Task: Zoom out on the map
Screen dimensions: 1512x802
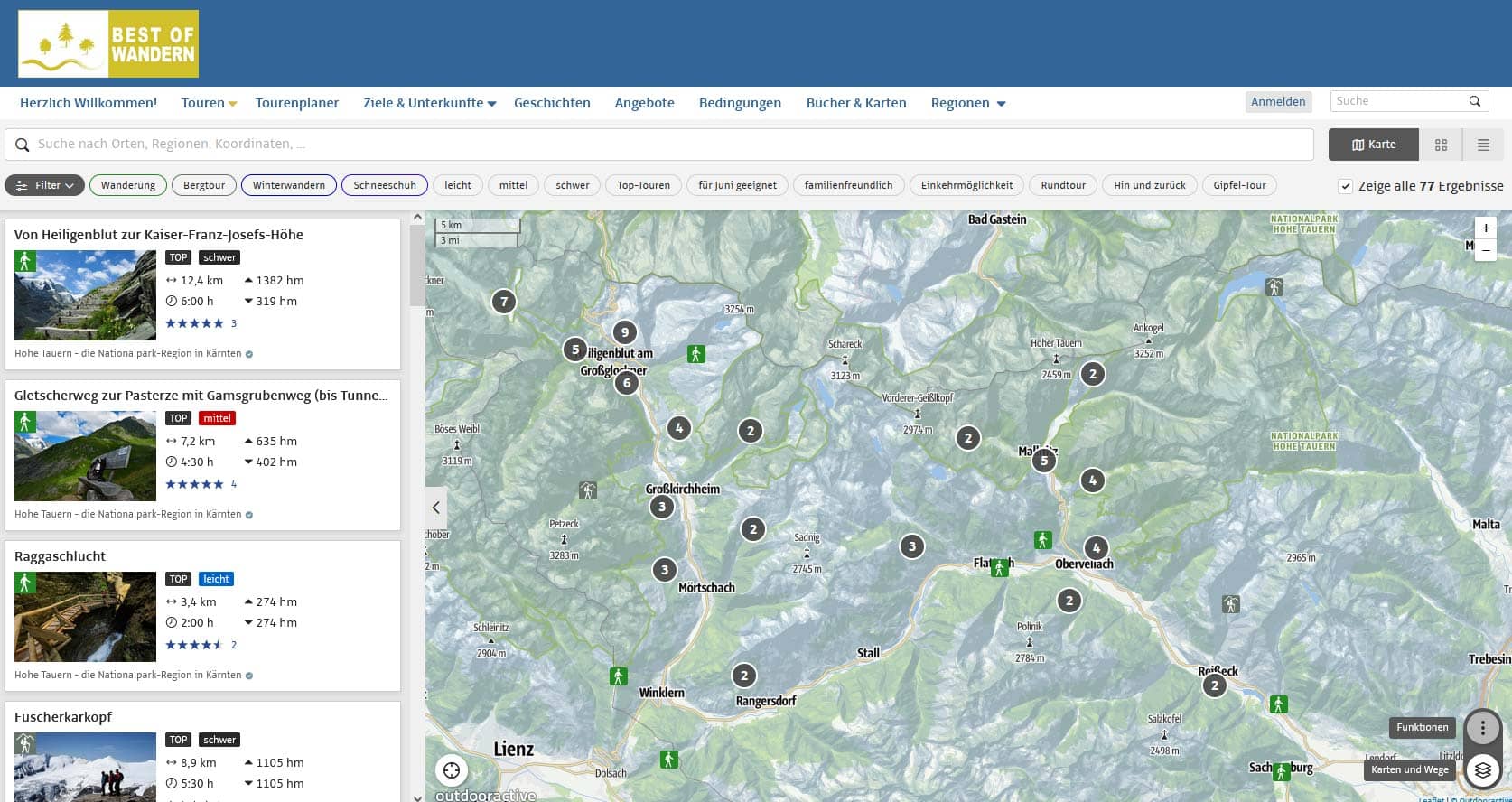Action: tap(1486, 250)
